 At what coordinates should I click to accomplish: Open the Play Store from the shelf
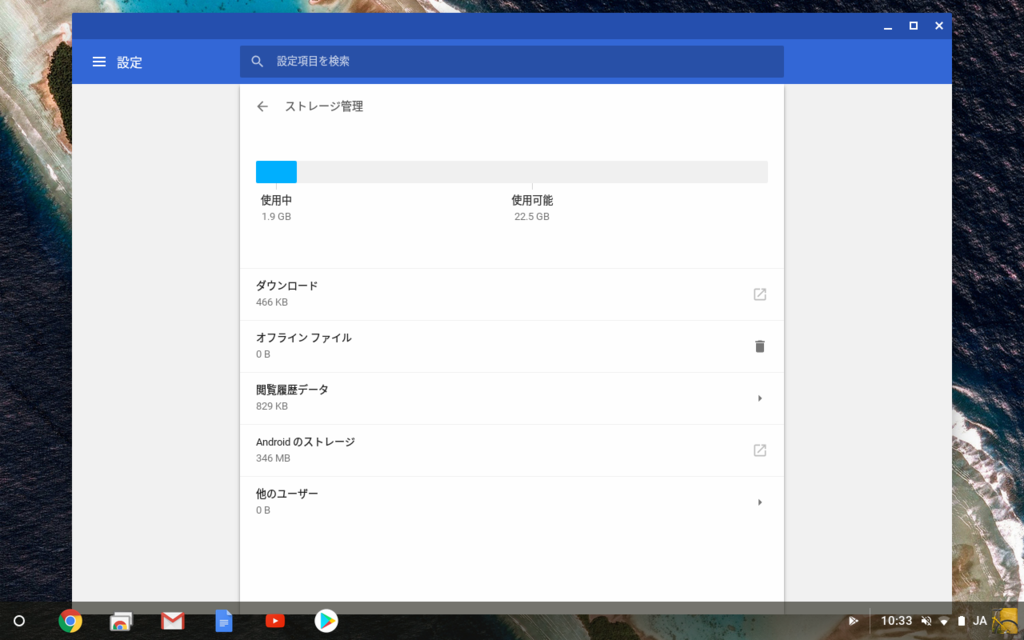click(x=326, y=621)
